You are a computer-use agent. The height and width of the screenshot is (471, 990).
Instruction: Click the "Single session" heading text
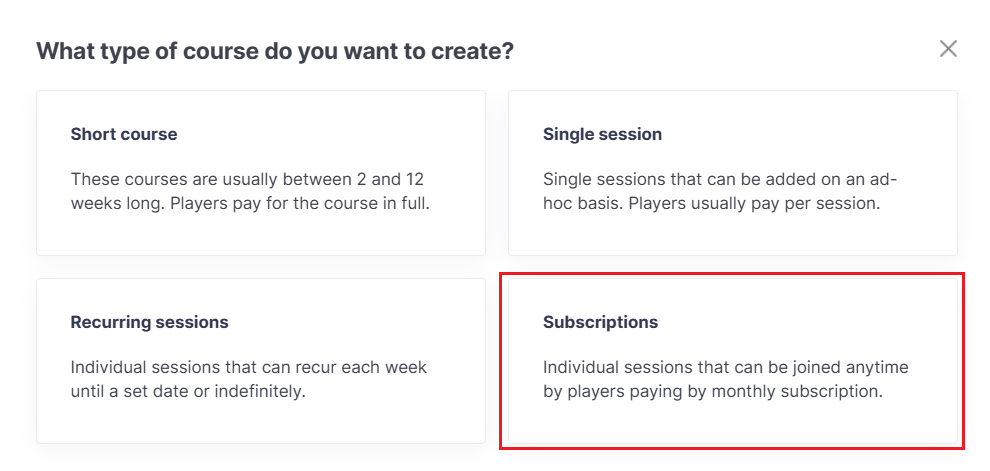point(602,134)
